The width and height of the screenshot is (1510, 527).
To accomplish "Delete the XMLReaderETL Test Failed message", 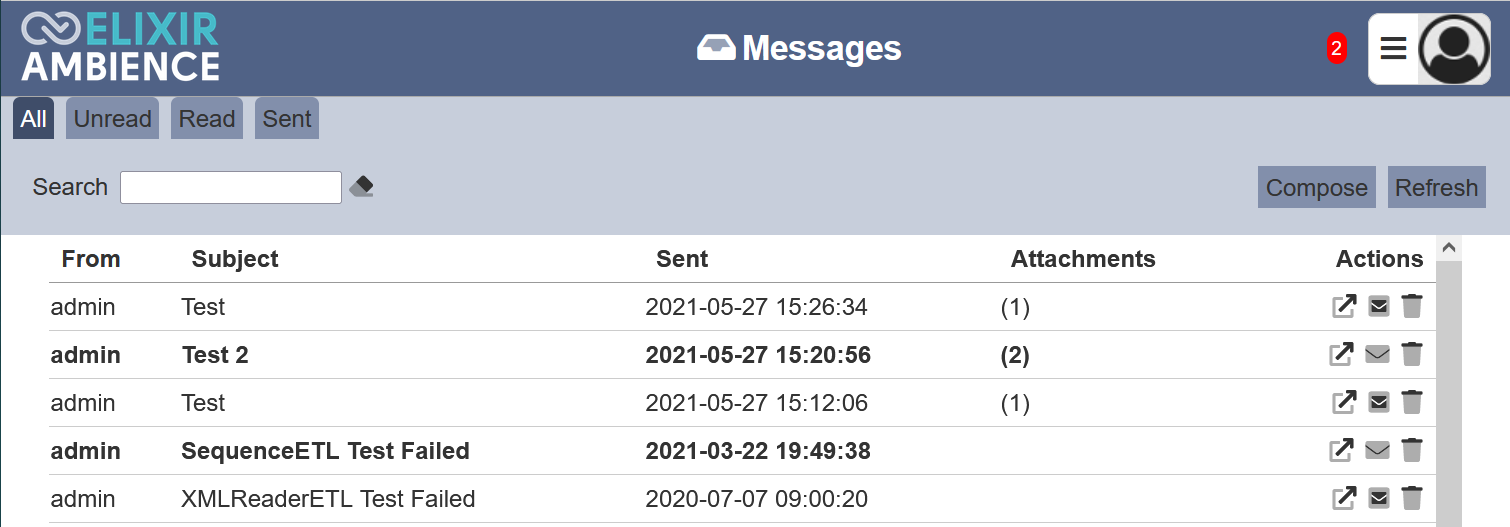I will (x=1411, y=498).
